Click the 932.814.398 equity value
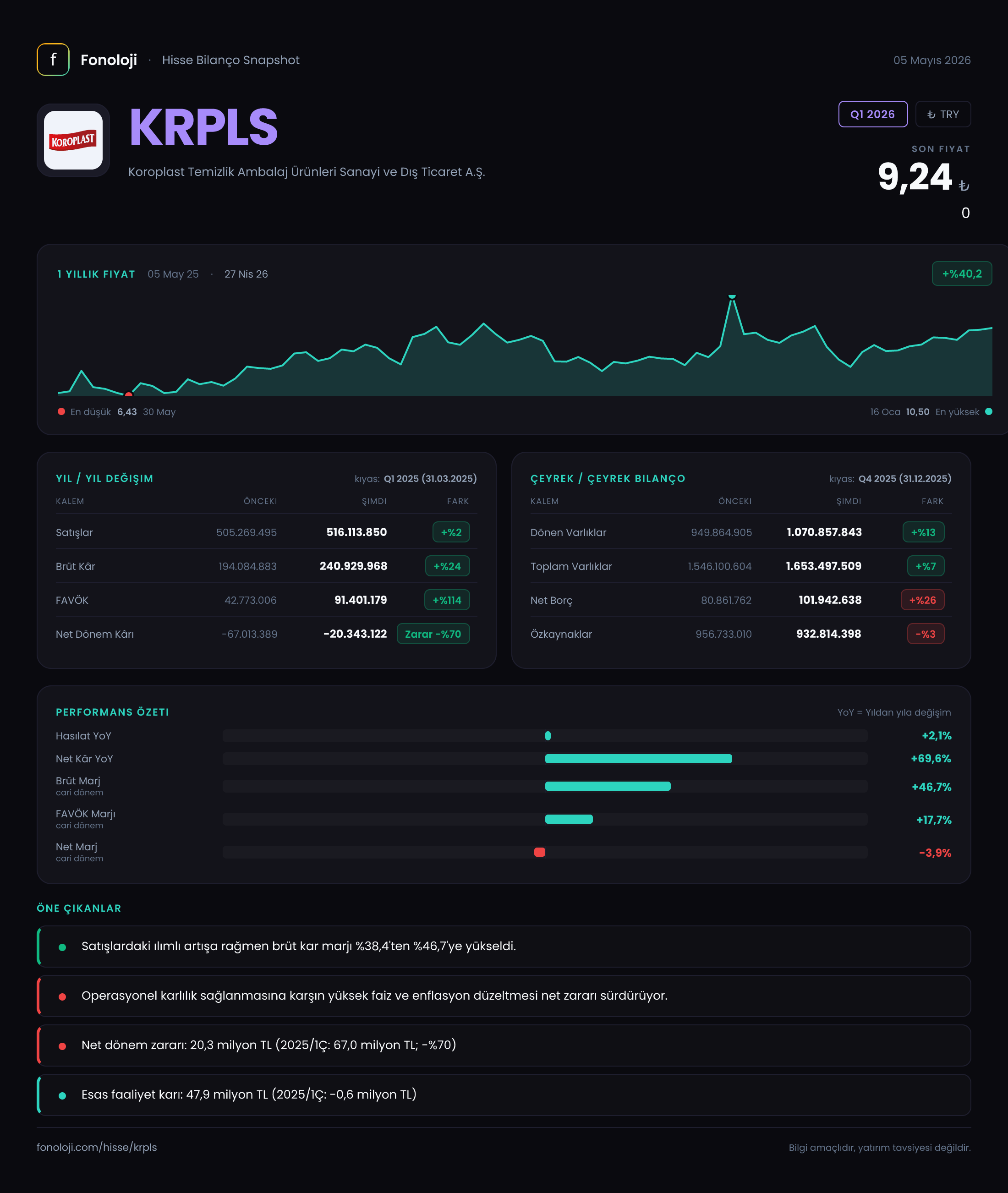 [828, 634]
